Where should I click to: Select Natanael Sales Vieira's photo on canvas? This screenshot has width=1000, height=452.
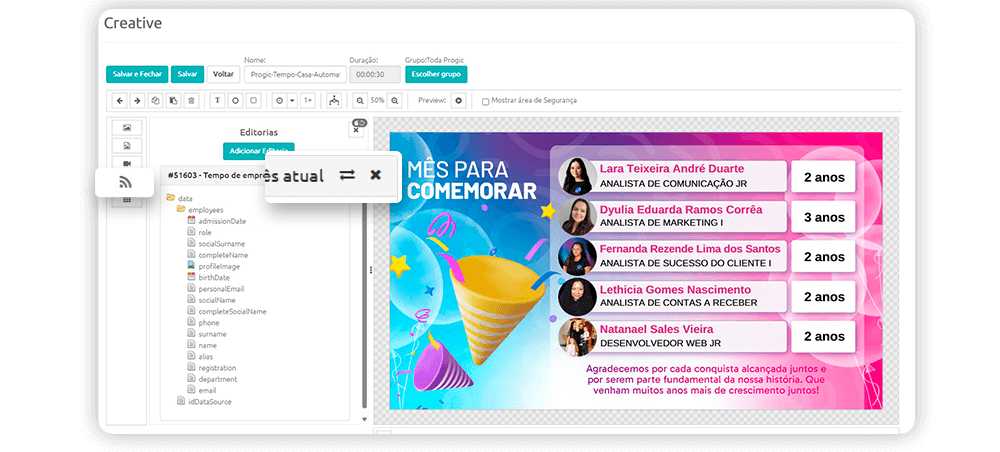coord(577,337)
